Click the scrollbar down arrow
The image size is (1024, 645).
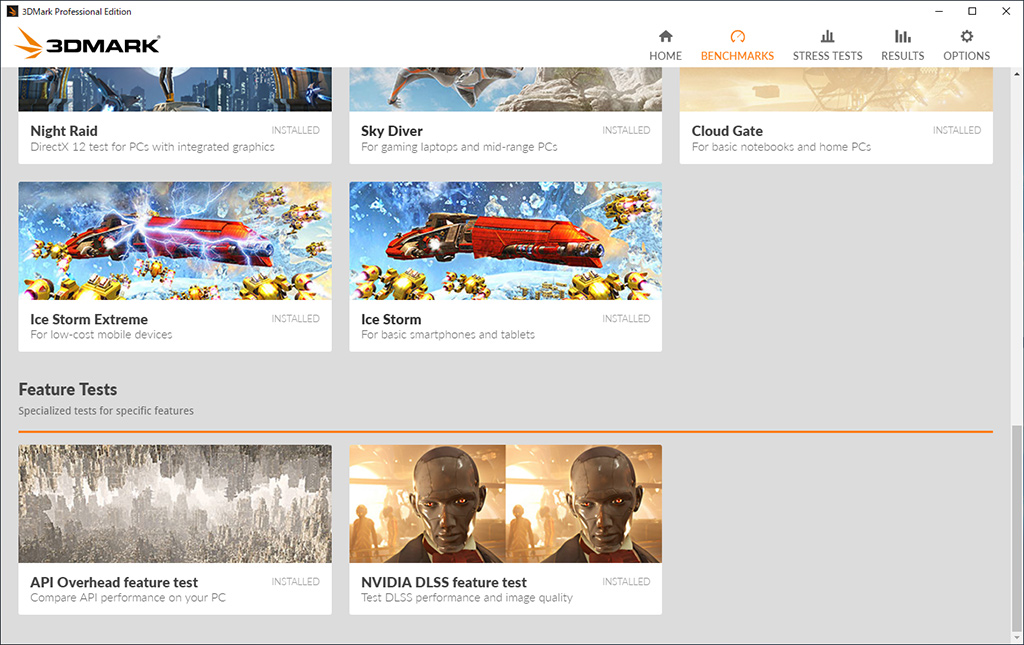1016,637
